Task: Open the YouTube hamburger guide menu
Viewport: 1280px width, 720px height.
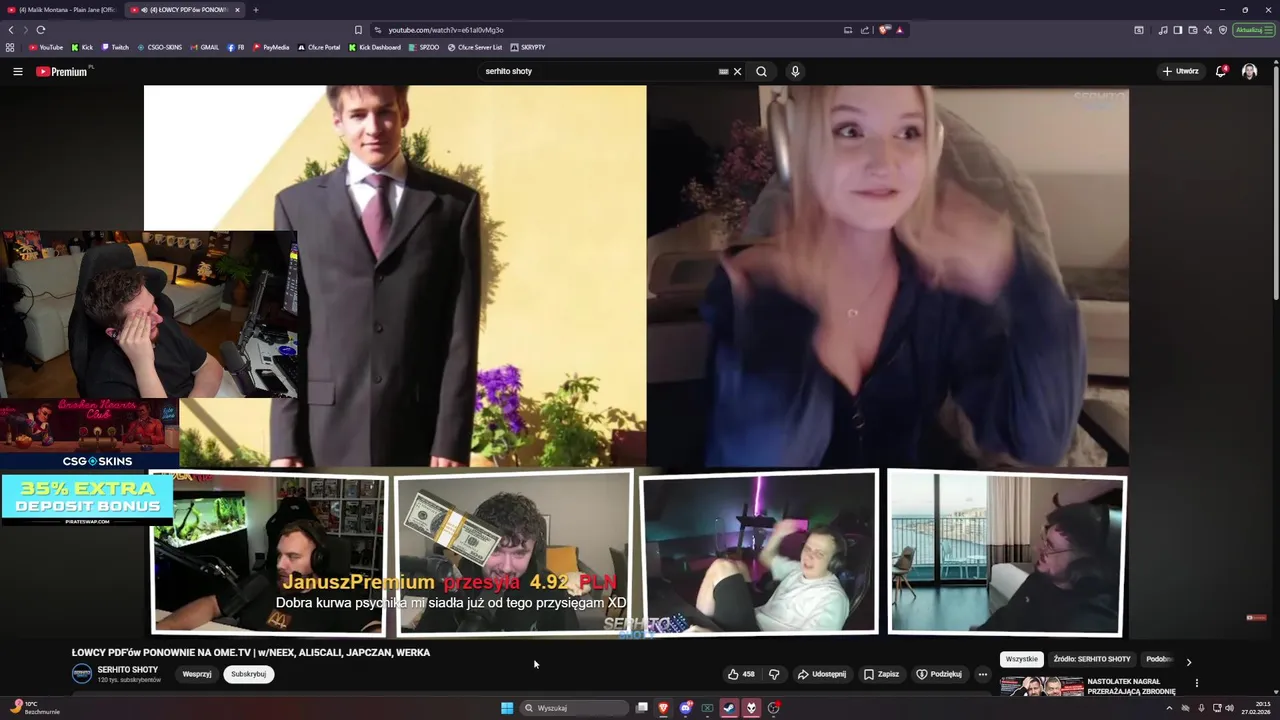Action: point(17,71)
